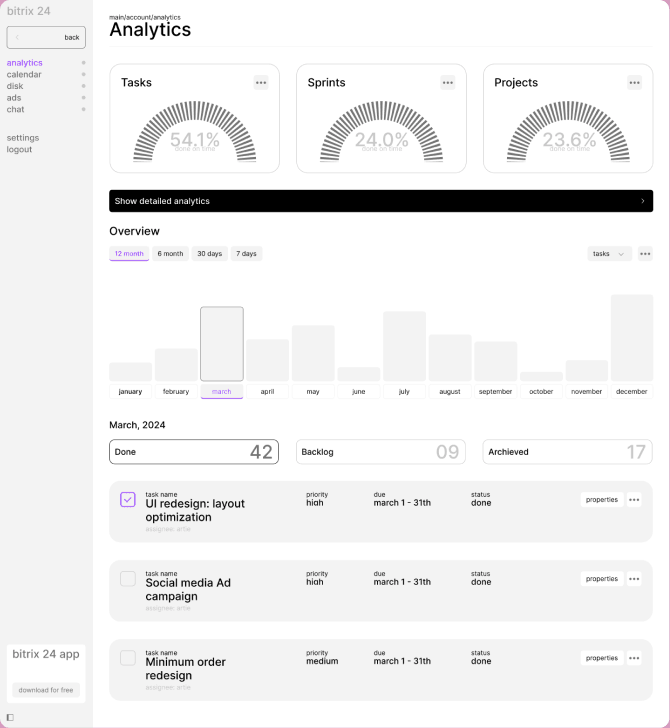Check the Social media Ad campaign checkbox

click(x=128, y=579)
